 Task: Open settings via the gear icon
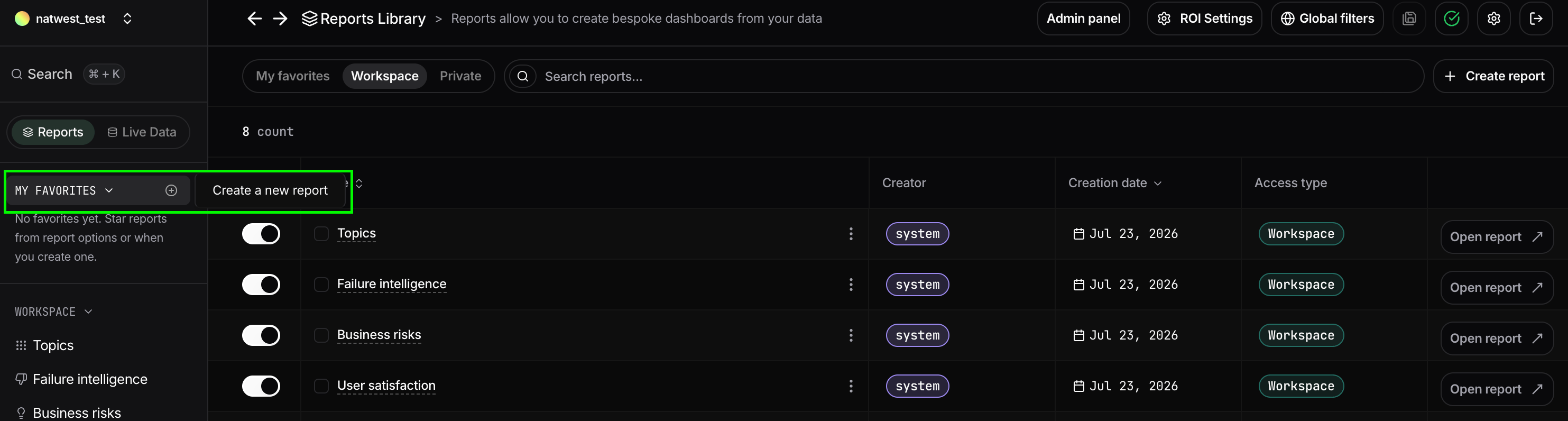tap(1494, 19)
